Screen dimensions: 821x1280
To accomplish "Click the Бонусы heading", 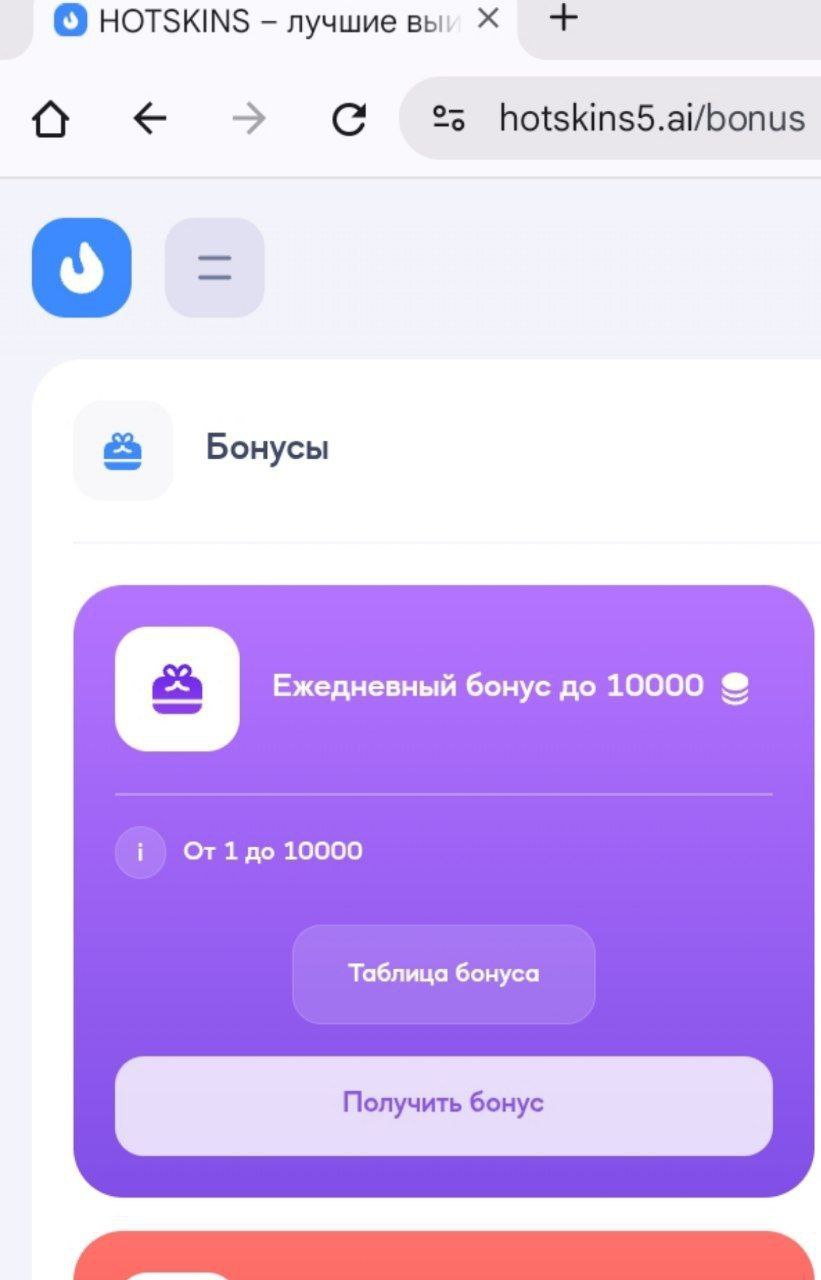I will point(267,448).
